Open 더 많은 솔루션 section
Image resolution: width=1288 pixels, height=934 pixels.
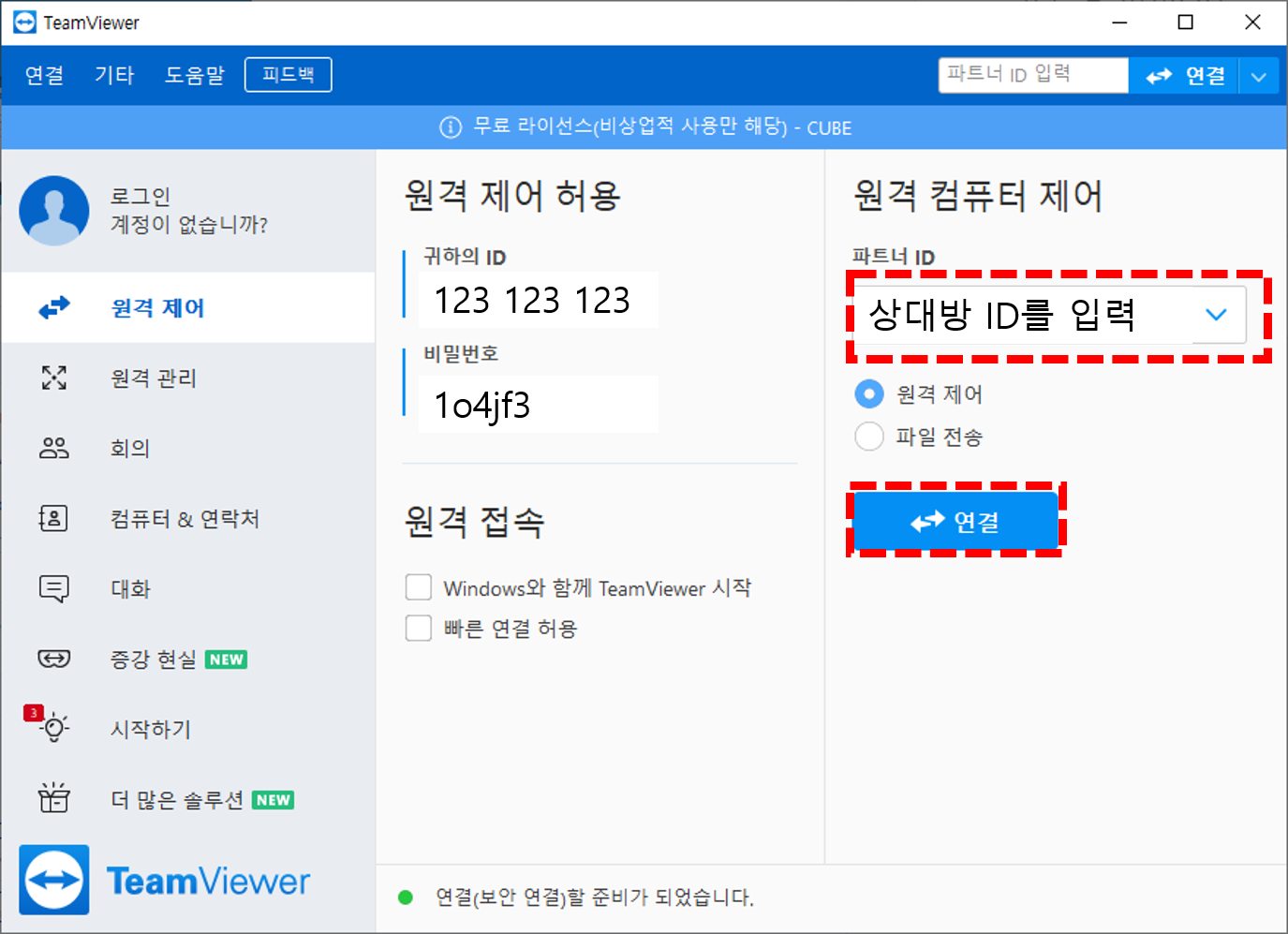tap(188, 799)
